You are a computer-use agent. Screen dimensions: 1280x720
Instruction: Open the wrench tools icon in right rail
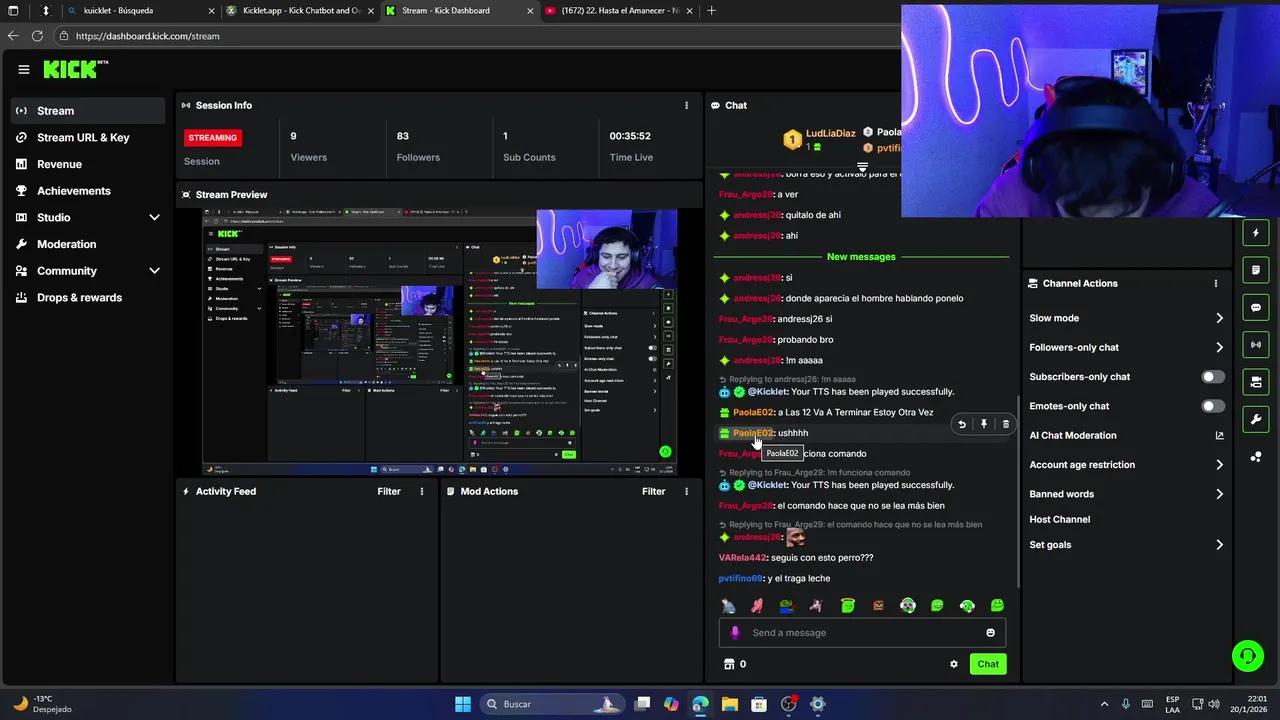pos(1256,419)
